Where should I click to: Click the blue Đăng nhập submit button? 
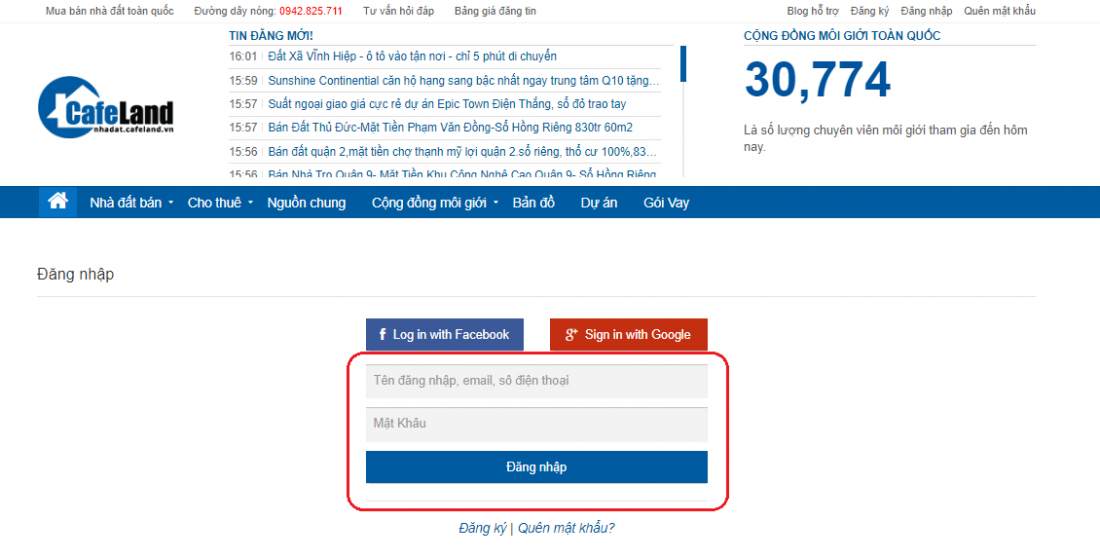pos(537,467)
